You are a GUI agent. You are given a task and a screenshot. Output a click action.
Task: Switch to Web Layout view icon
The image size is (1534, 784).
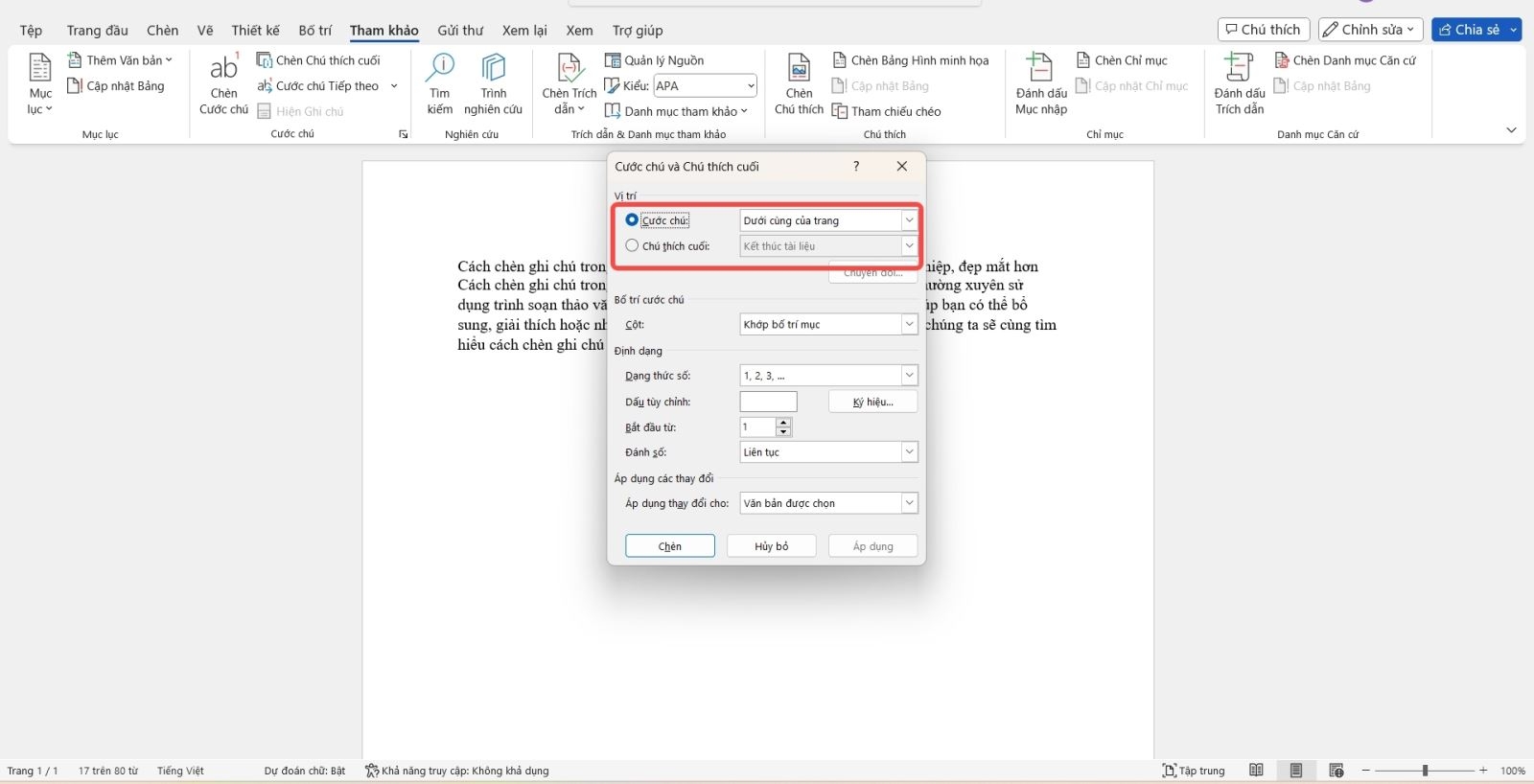coord(1336,771)
